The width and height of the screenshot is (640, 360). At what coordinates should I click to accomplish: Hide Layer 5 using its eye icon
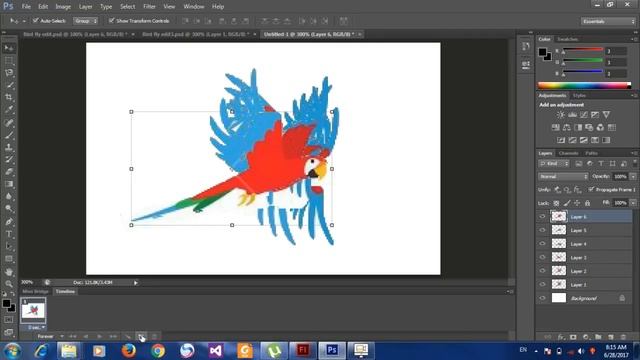pyautogui.click(x=542, y=230)
